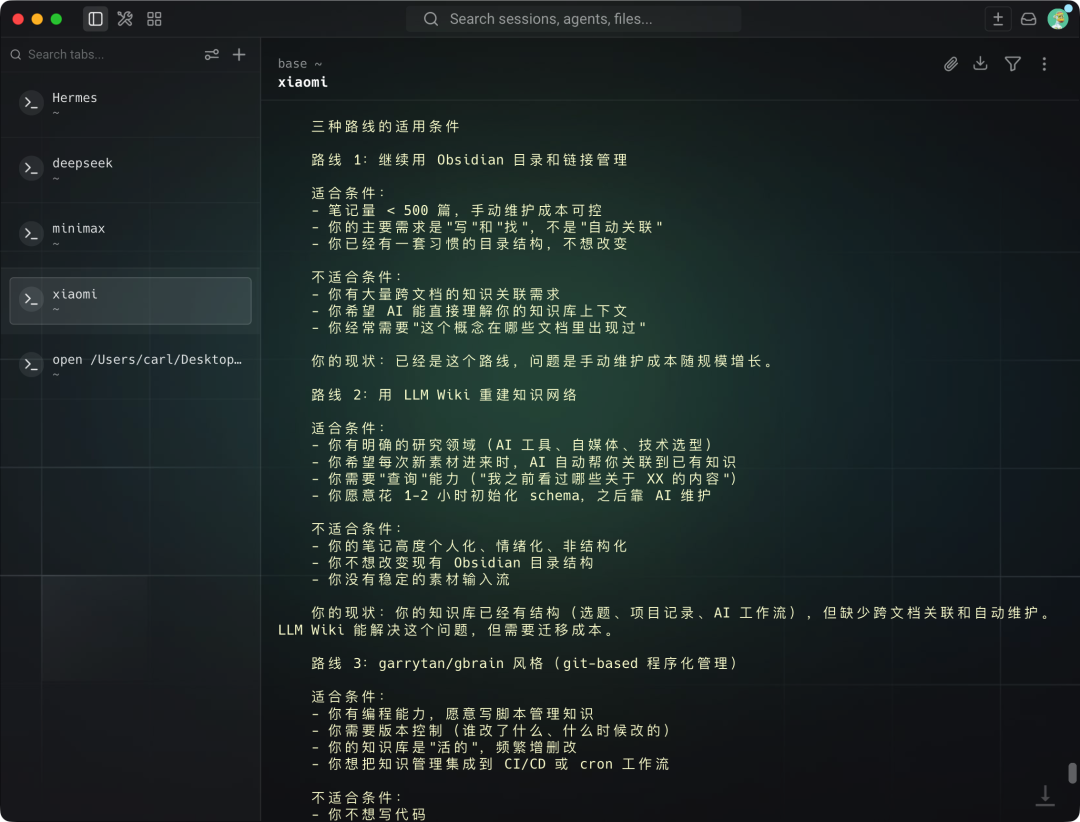Click the line '- 你不想改变现有 Obsidian 目录结构'
1080x822 pixels.
pyautogui.click(x=452, y=563)
